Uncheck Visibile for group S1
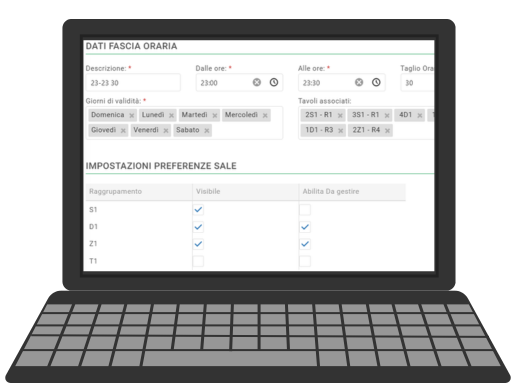The image size is (516, 383). [x=198, y=210]
